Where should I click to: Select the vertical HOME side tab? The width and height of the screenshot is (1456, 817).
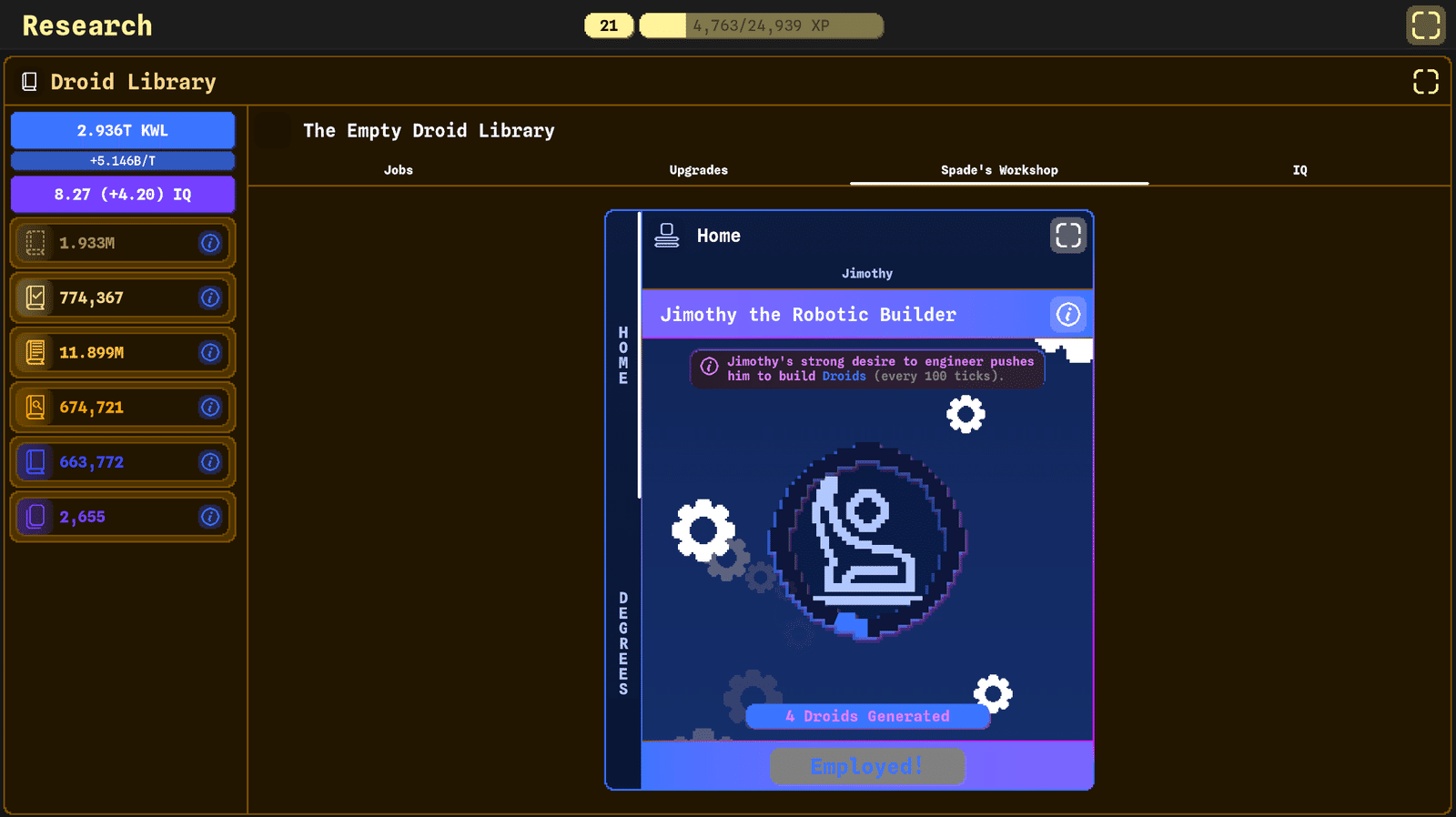coord(623,356)
